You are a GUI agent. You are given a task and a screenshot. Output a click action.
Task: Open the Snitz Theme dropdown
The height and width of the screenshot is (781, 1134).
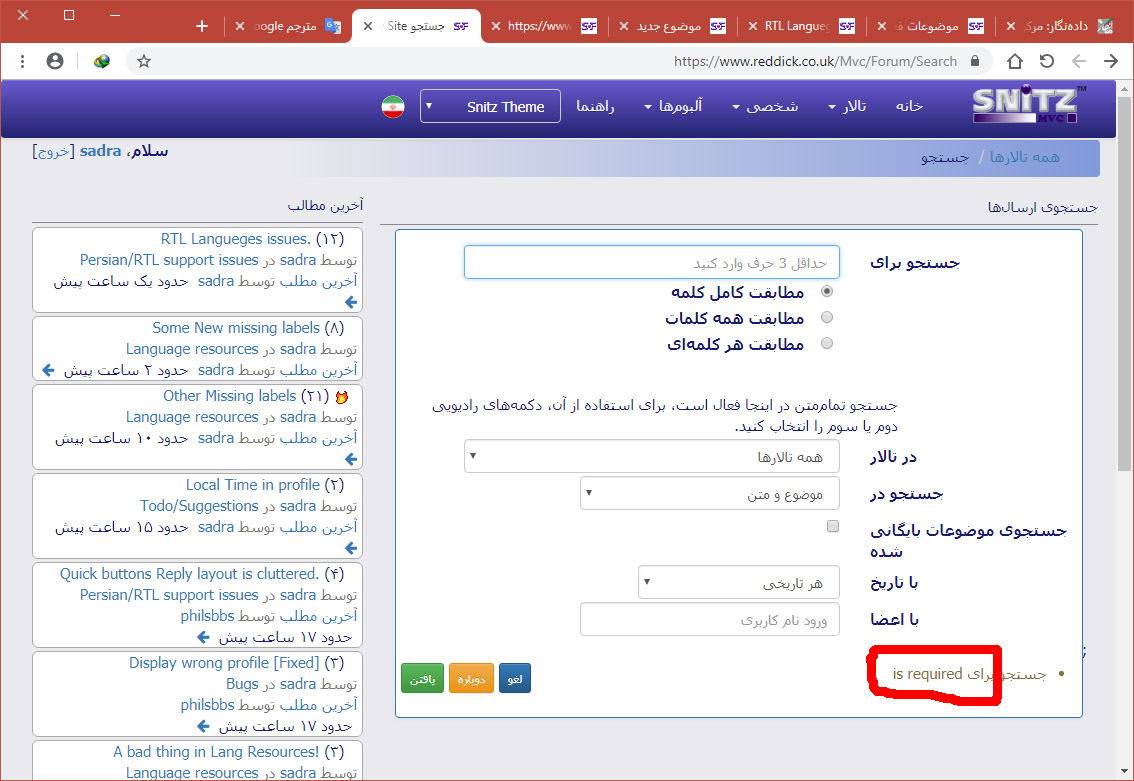pos(490,106)
